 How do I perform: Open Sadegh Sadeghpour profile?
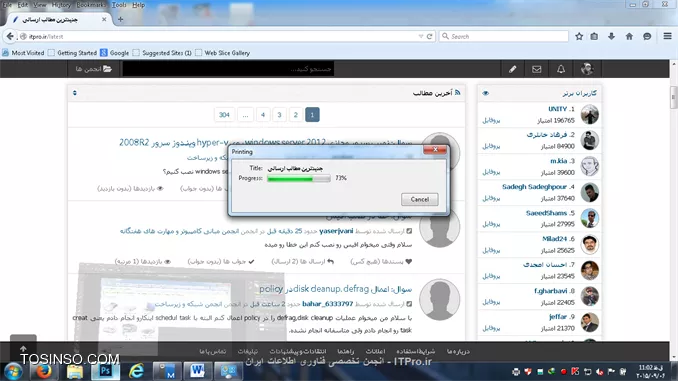coord(534,187)
